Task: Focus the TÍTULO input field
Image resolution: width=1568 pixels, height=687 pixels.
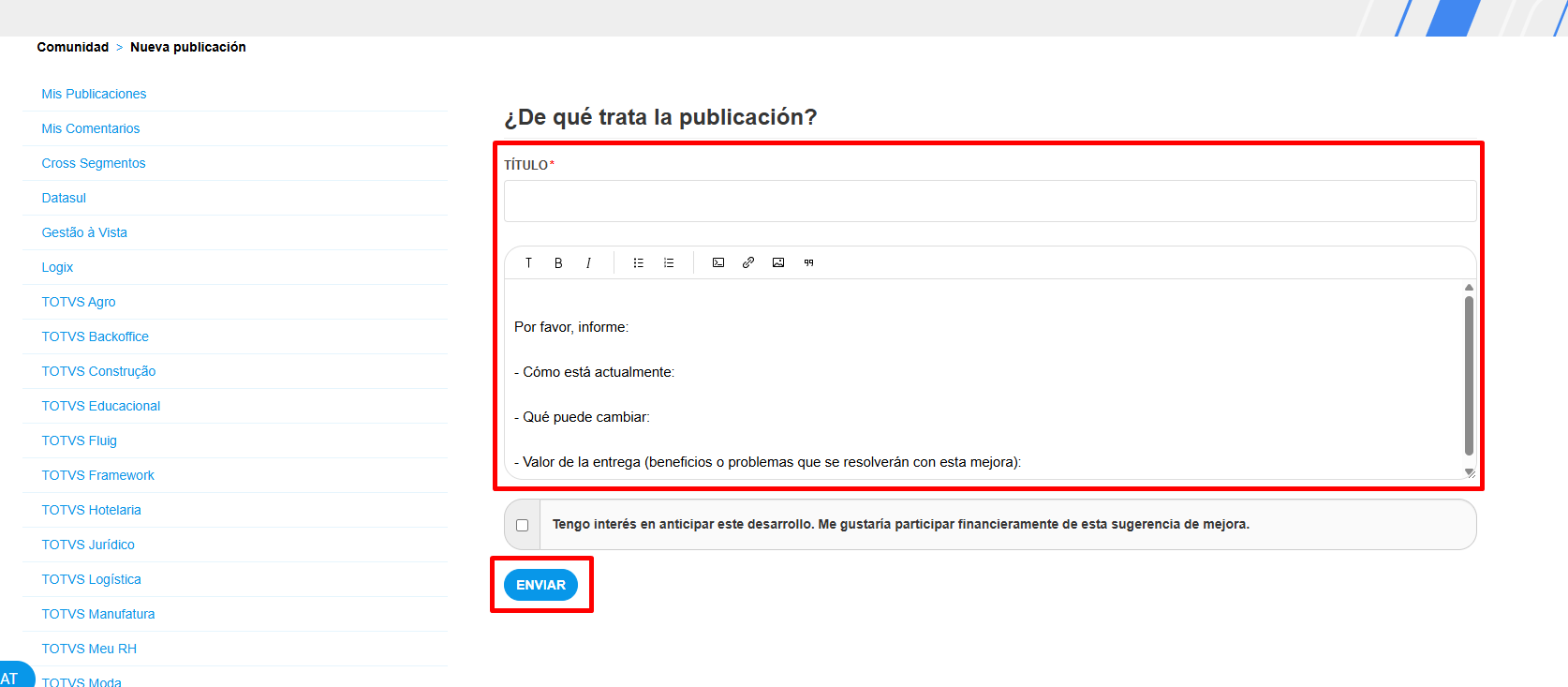Action: click(990, 201)
